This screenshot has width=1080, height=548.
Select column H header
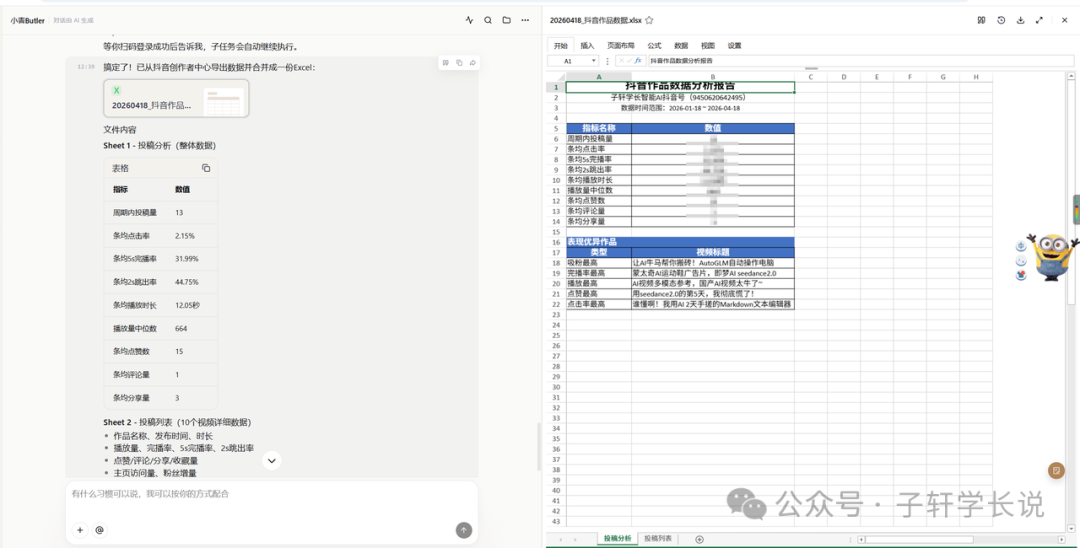point(976,77)
